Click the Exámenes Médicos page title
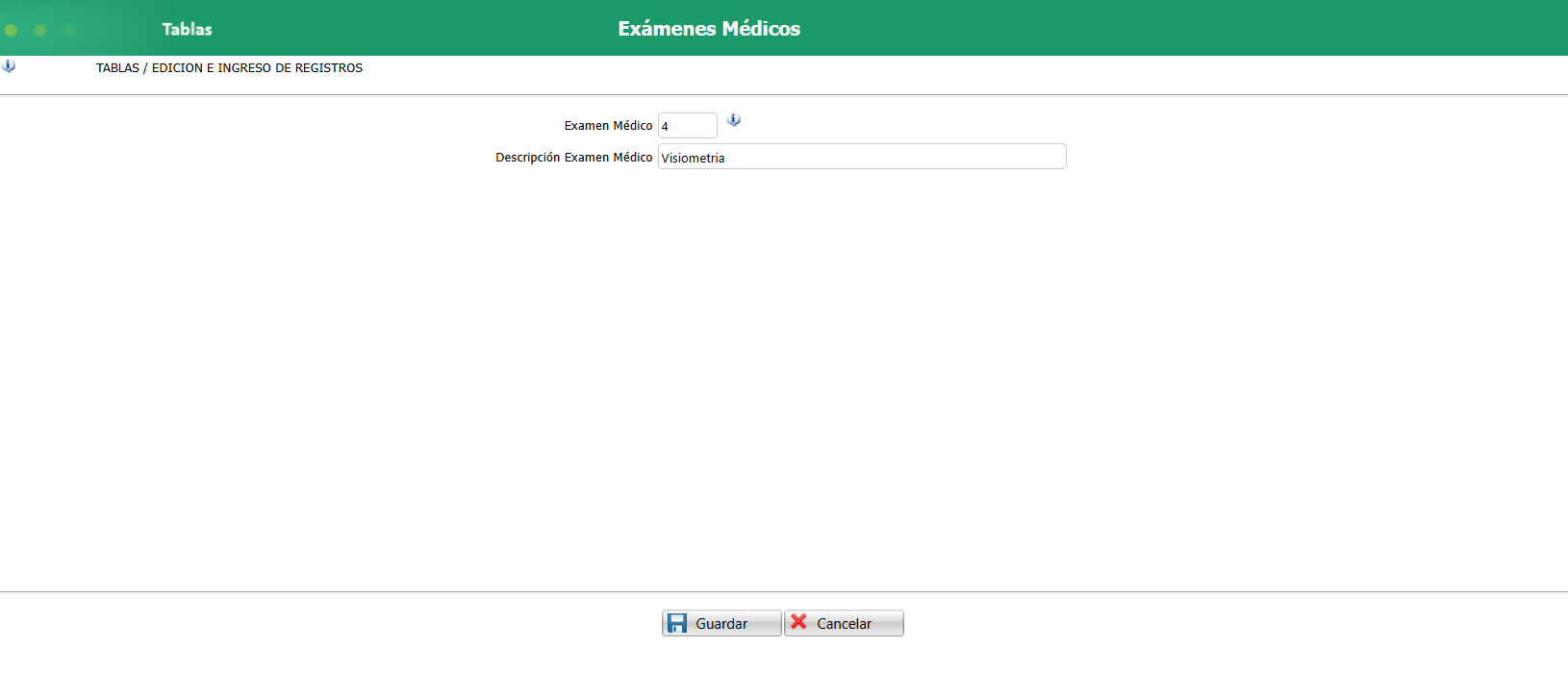1568x674 pixels. (709, 29)
